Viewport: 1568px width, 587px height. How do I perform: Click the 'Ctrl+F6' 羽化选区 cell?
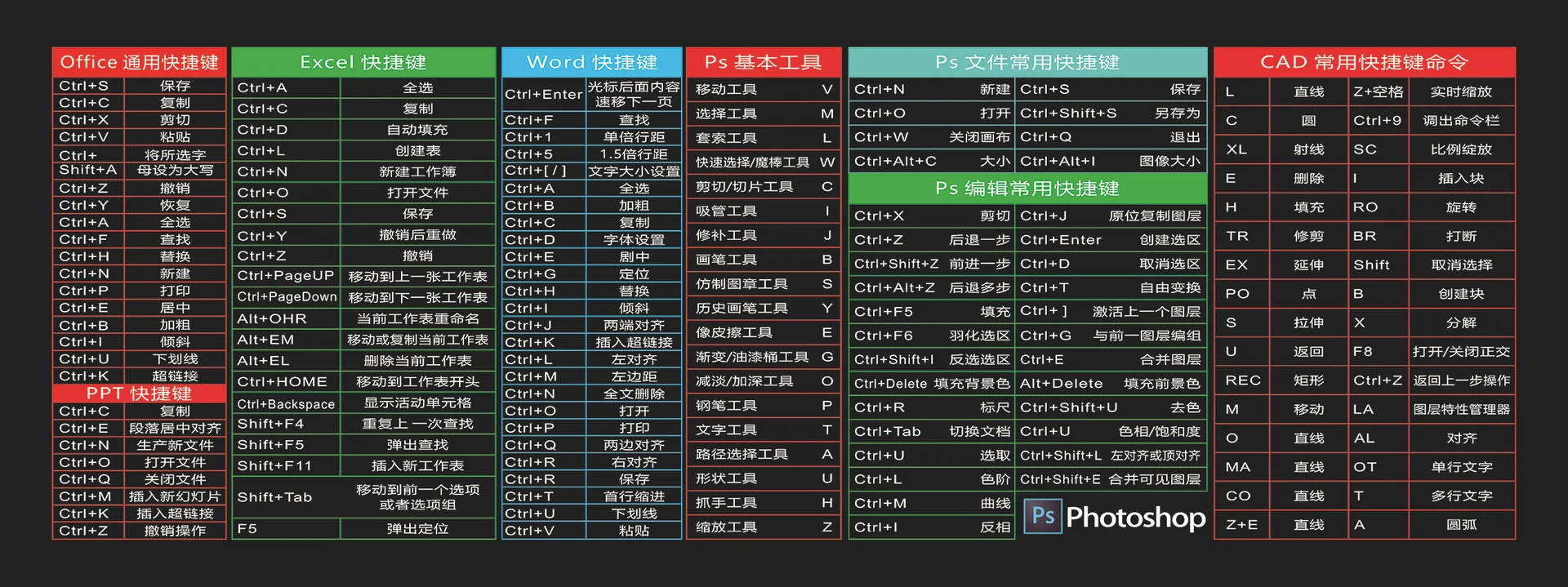(x=932, y=336)
